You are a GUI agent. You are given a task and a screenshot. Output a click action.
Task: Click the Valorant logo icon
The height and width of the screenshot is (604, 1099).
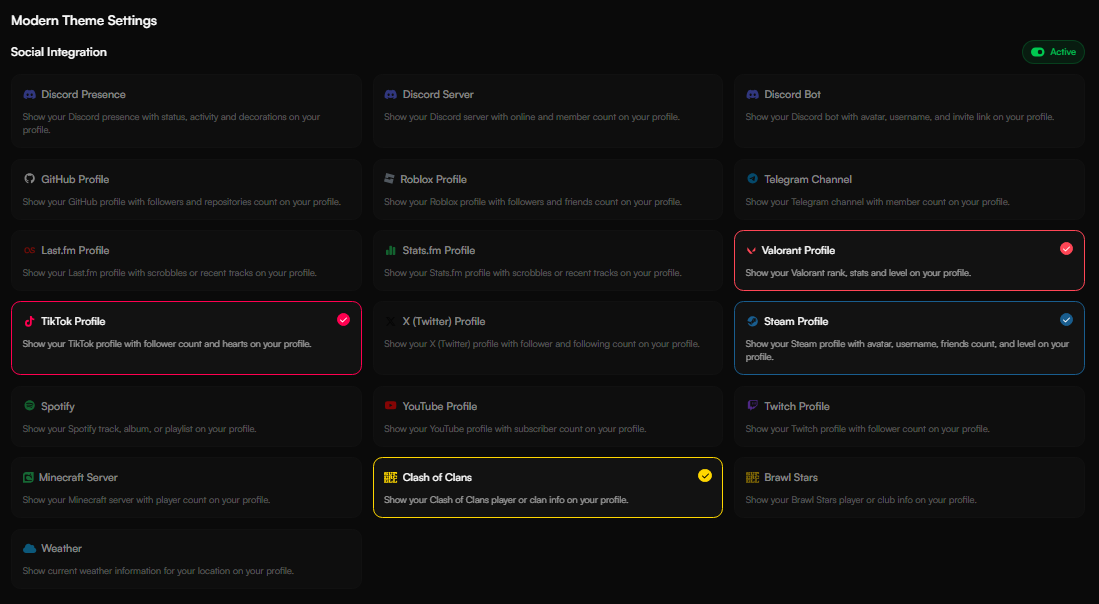(751, 250)
